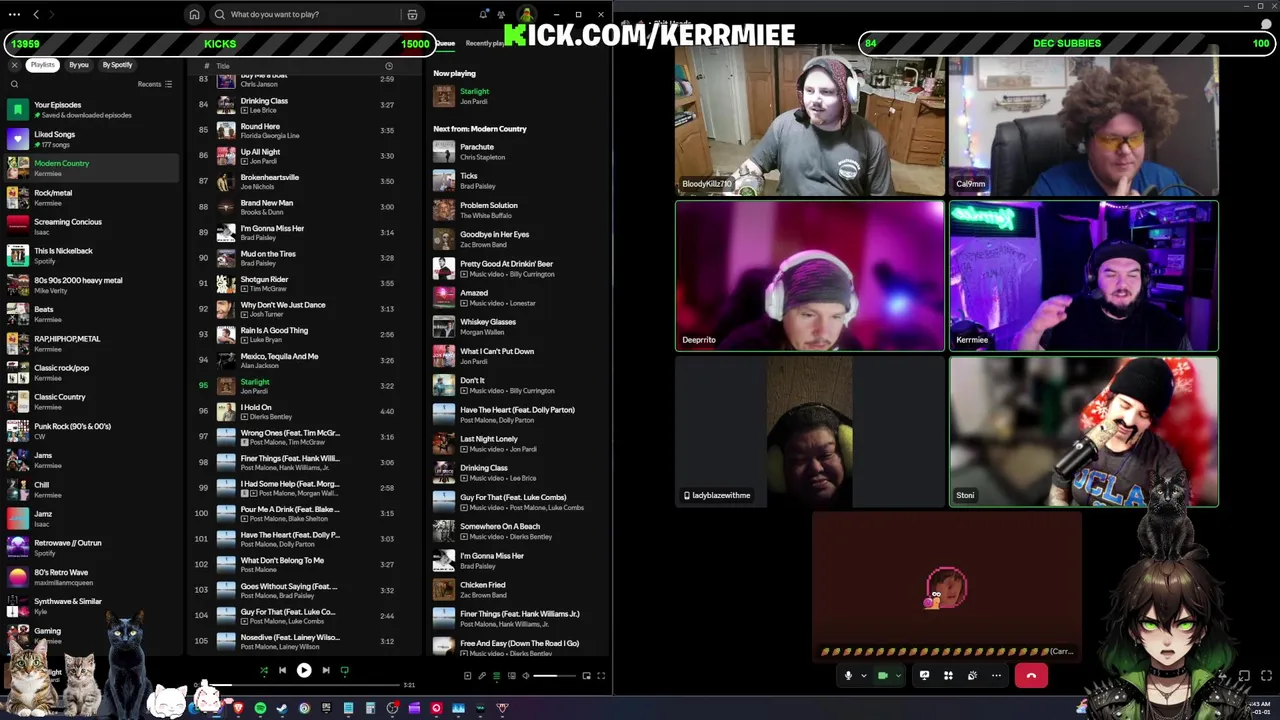The image size is (1280, 720).
Task: Open Steam from the taskbar
Action: click(282, 708)
